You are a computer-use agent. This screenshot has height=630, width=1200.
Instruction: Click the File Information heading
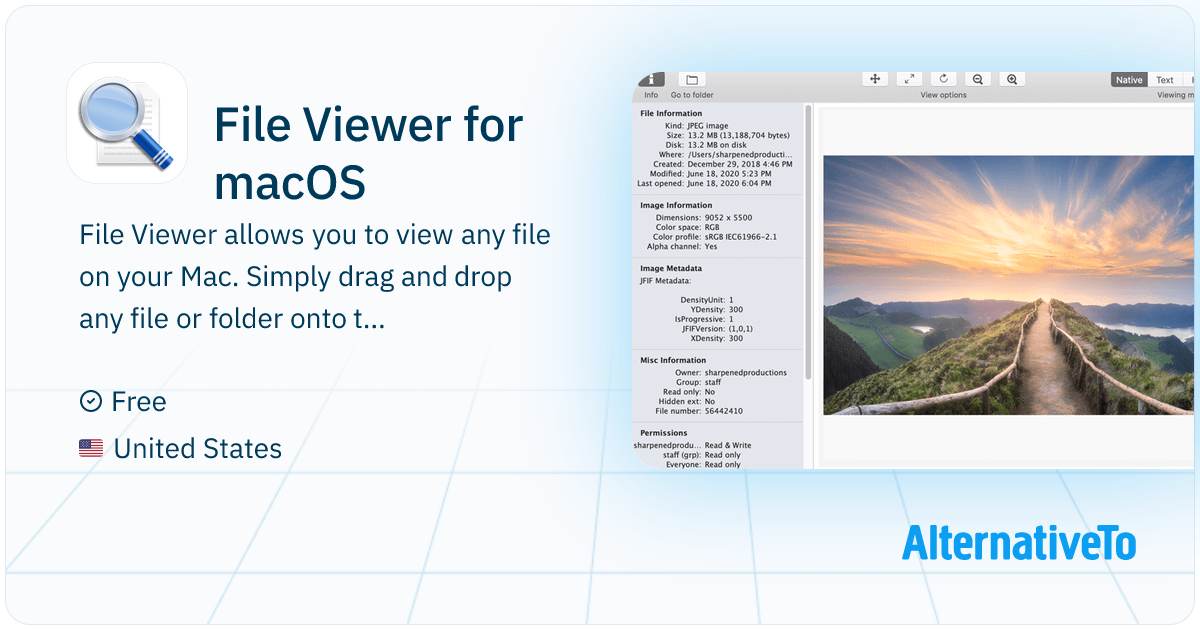pos(671,113)
